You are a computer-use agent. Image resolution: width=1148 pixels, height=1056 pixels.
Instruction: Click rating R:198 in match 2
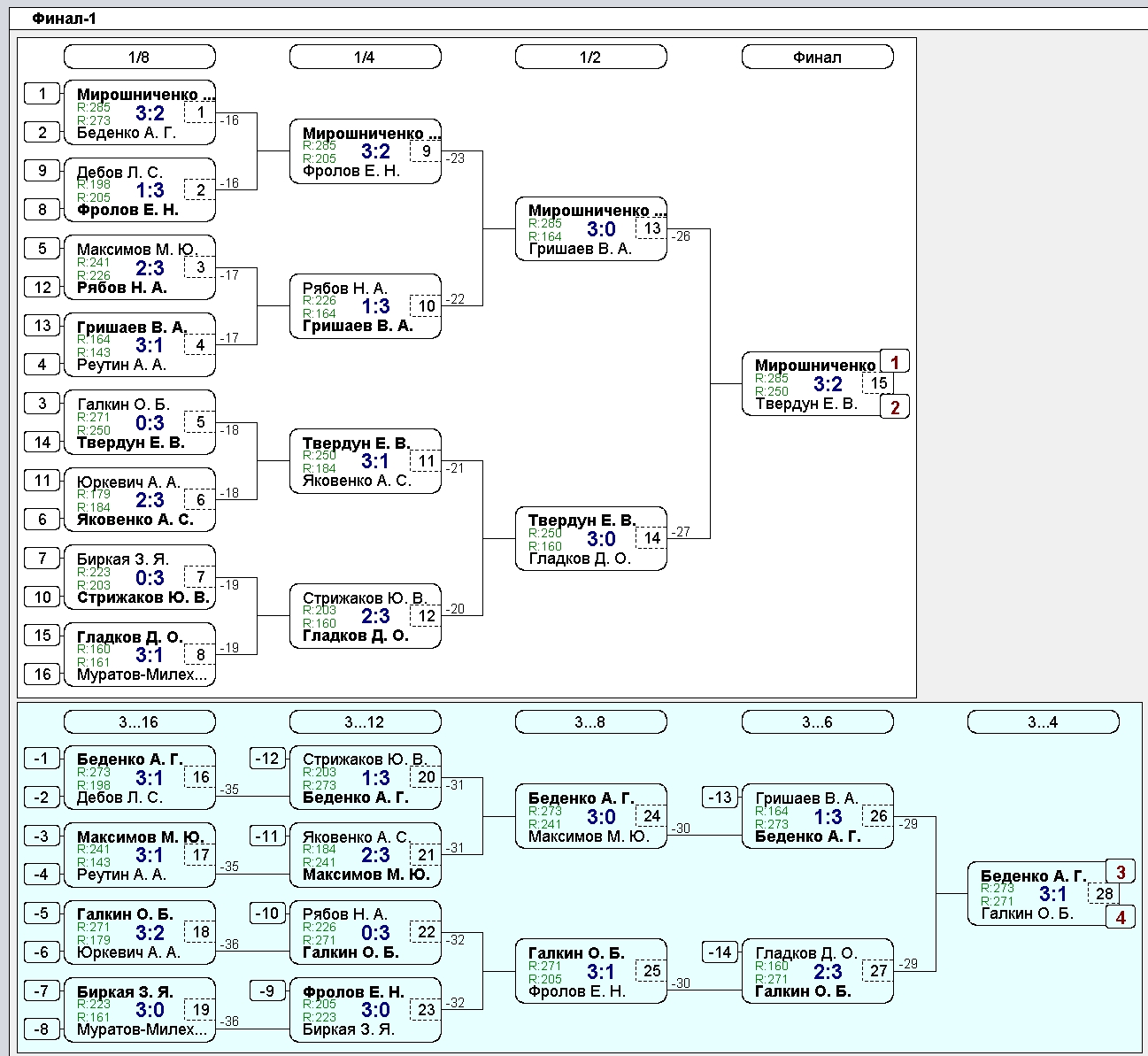tap(94, 185)
